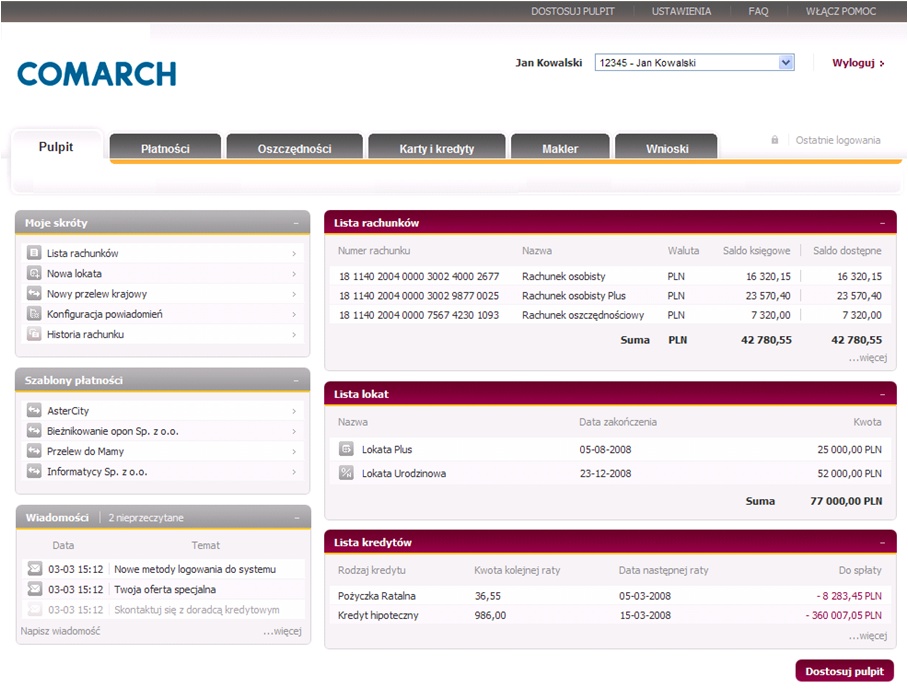Screen dimensions: 908x691
Task: Open the Pulpit tab
Action: pyautogui.click(x=56, y=147)
